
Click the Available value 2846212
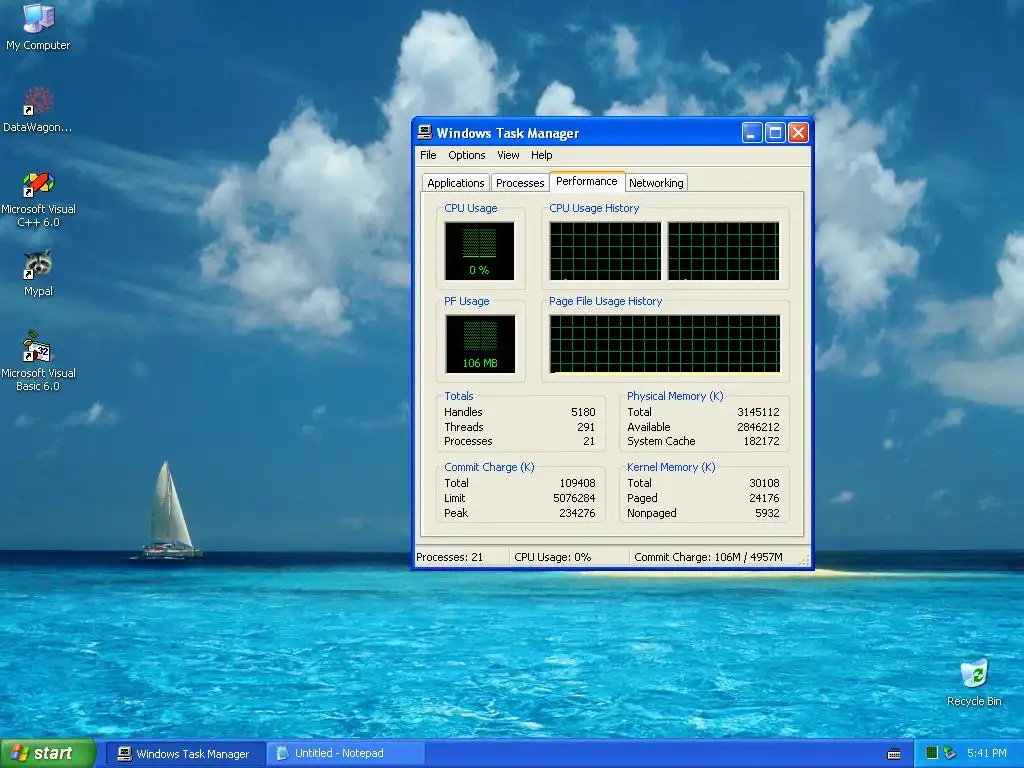click(x=758, y=427)
